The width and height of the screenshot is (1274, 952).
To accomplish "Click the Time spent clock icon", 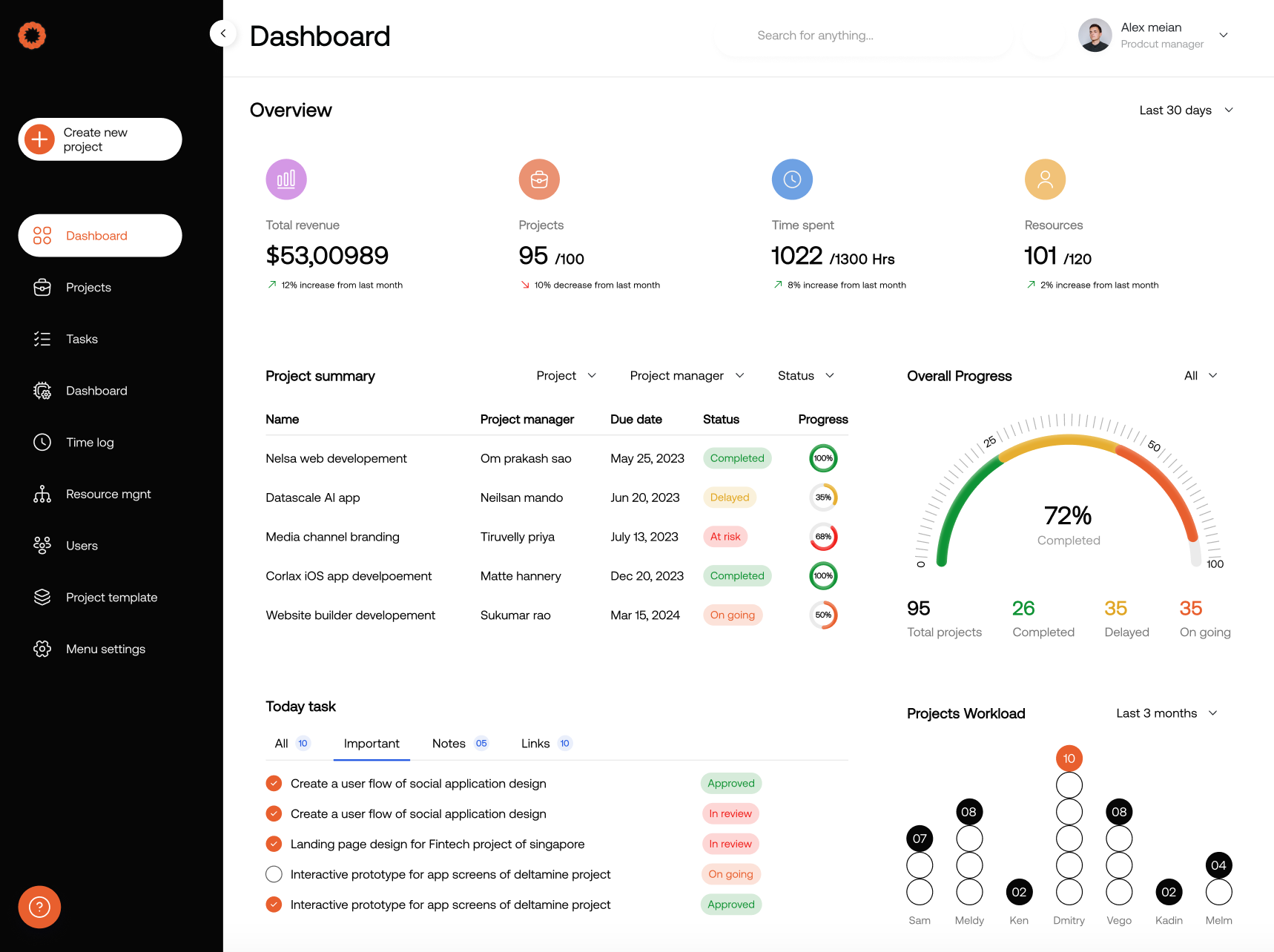I will pos(792,179).
